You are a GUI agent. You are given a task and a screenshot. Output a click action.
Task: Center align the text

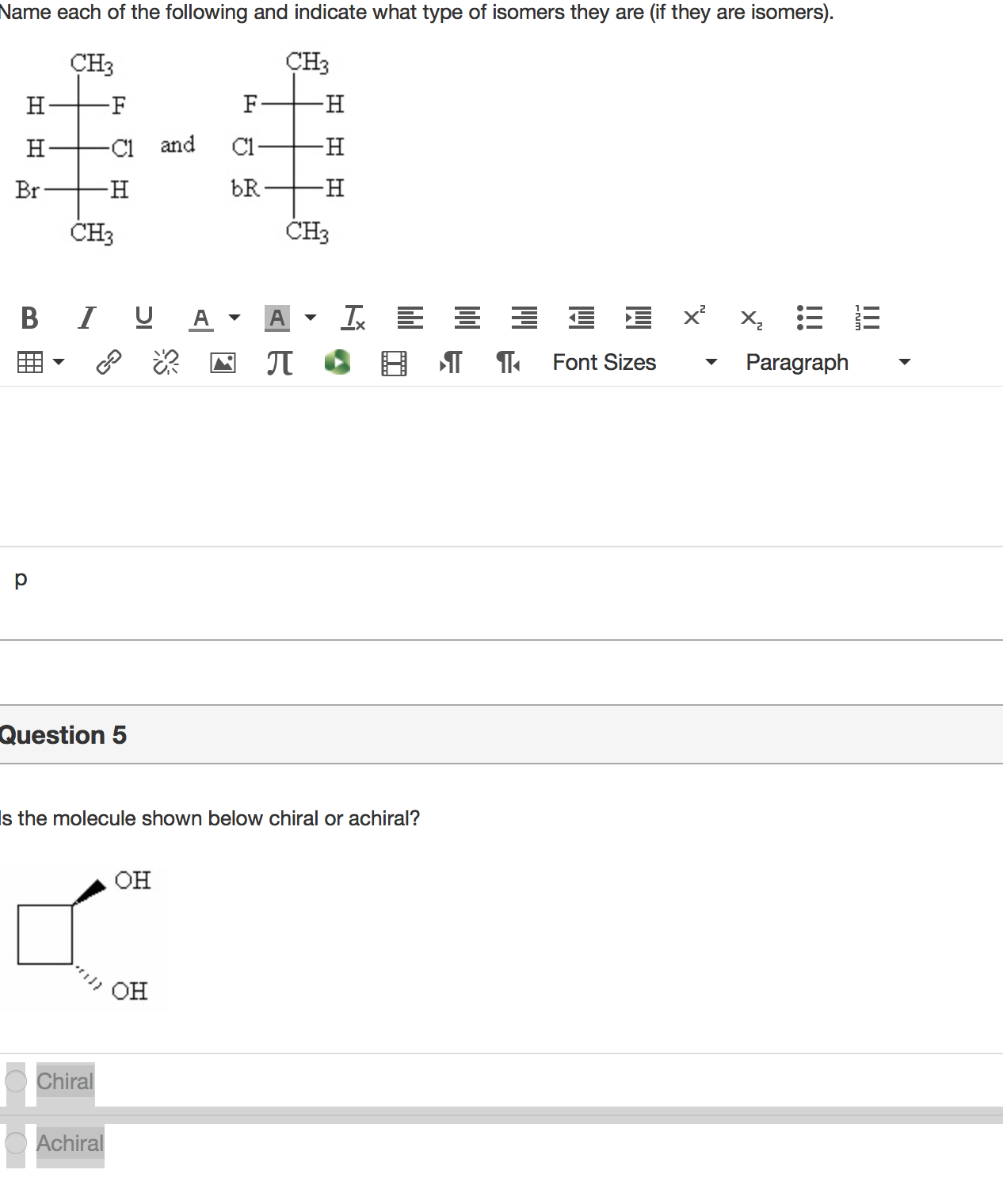click(467, 318)
